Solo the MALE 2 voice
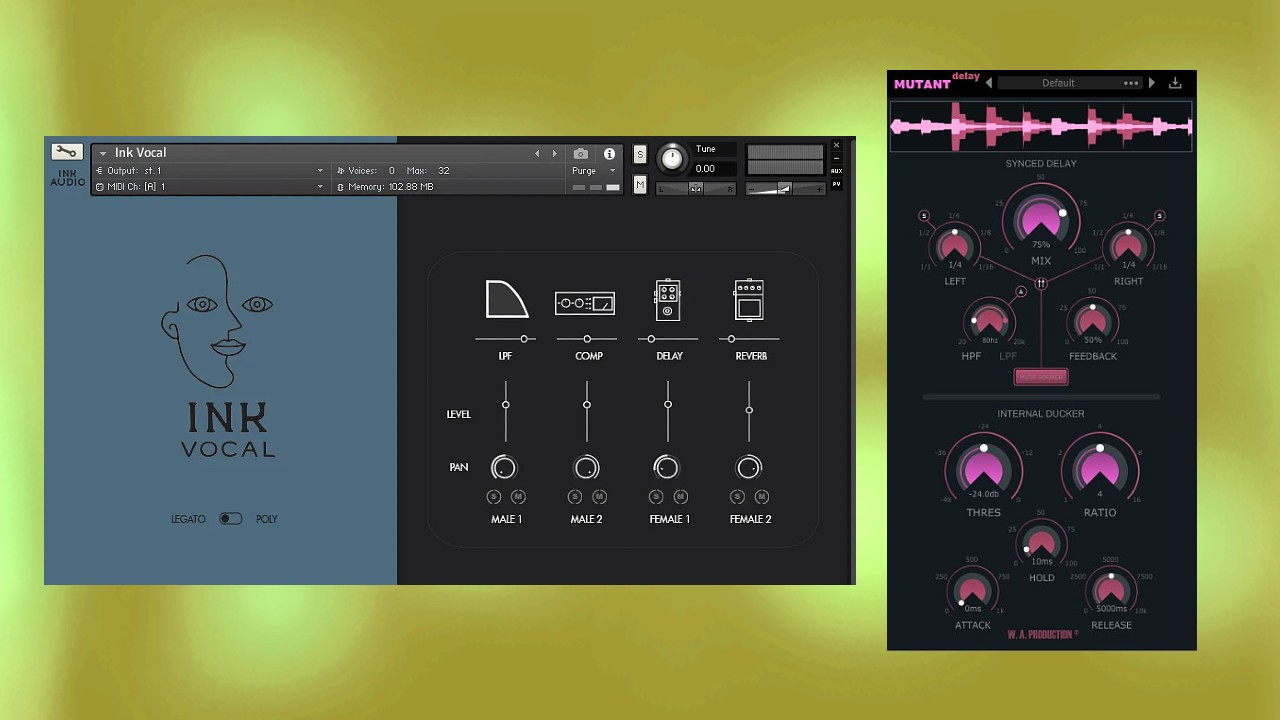The width and height of the screenshot is (1280, 720). pos(575,497)
